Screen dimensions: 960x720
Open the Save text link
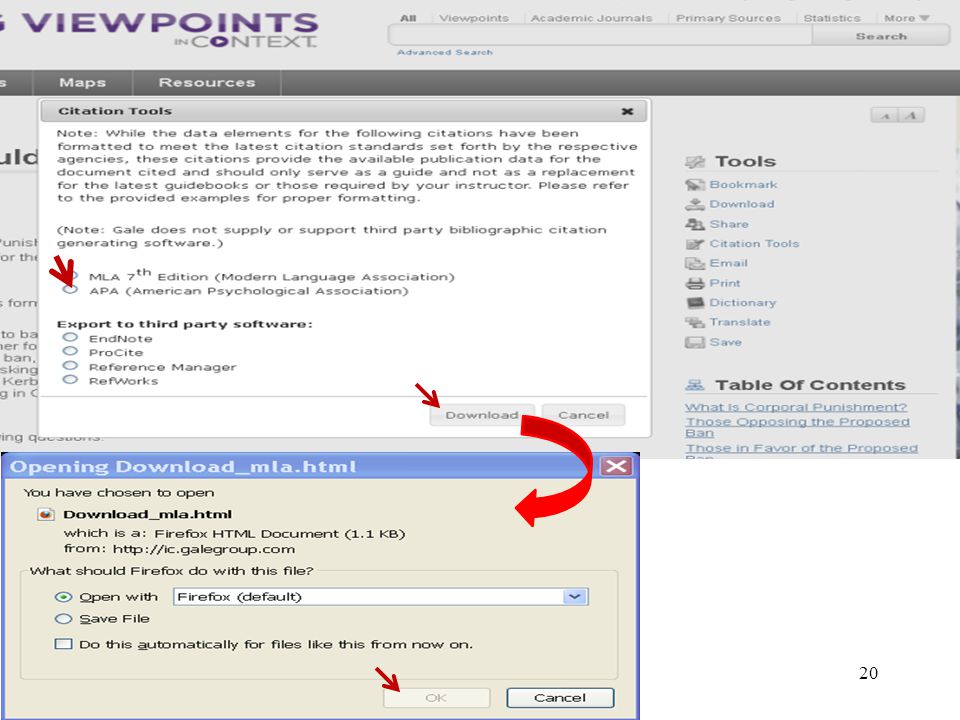point(726,342)
